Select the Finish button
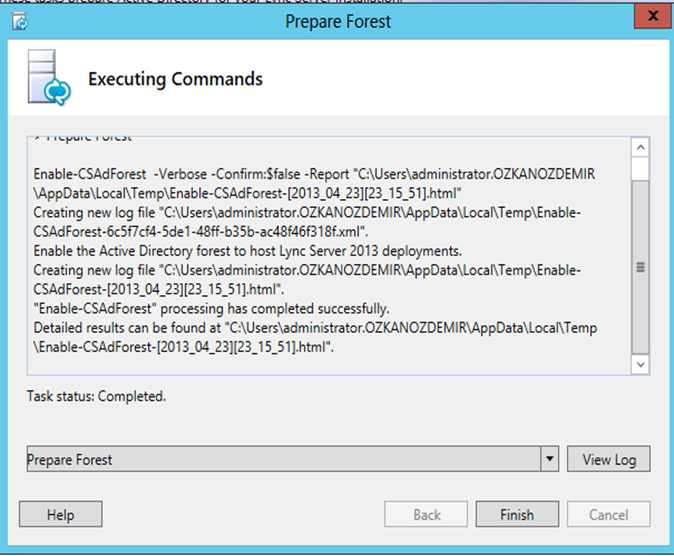 (x=517, y=514)
